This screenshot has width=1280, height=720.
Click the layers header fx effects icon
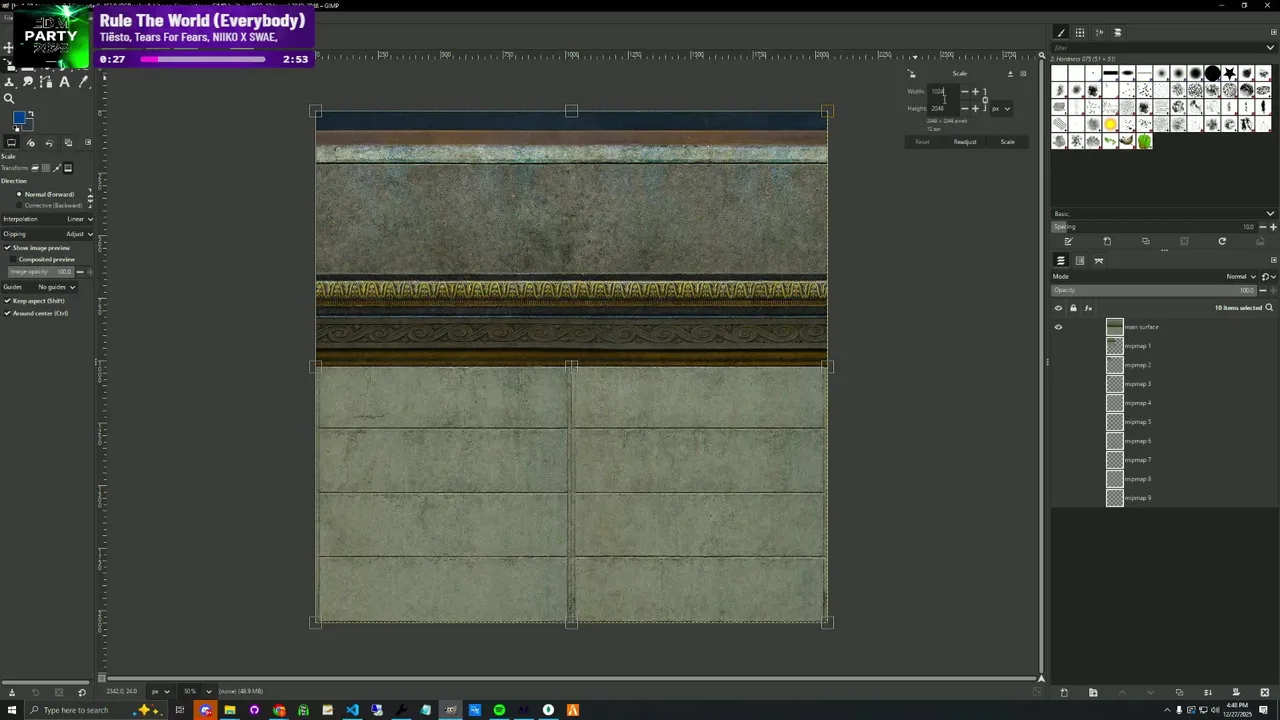pyautogui.click(x=1088, y=308)
